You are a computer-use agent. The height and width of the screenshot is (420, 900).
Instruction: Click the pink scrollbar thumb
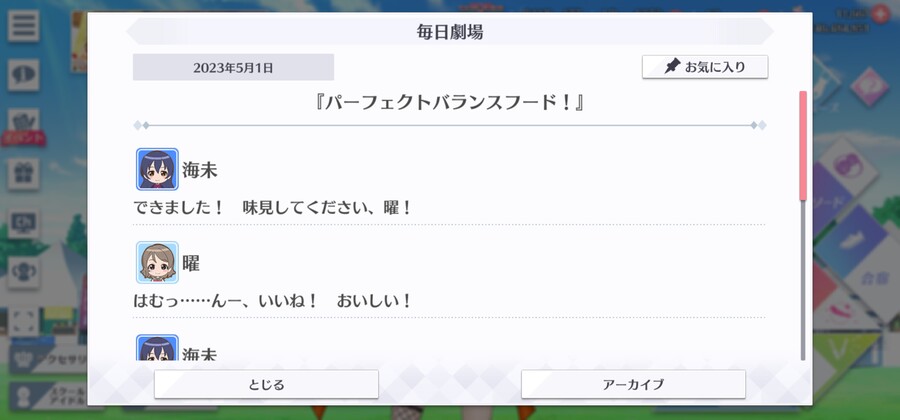tap(803, 146)
